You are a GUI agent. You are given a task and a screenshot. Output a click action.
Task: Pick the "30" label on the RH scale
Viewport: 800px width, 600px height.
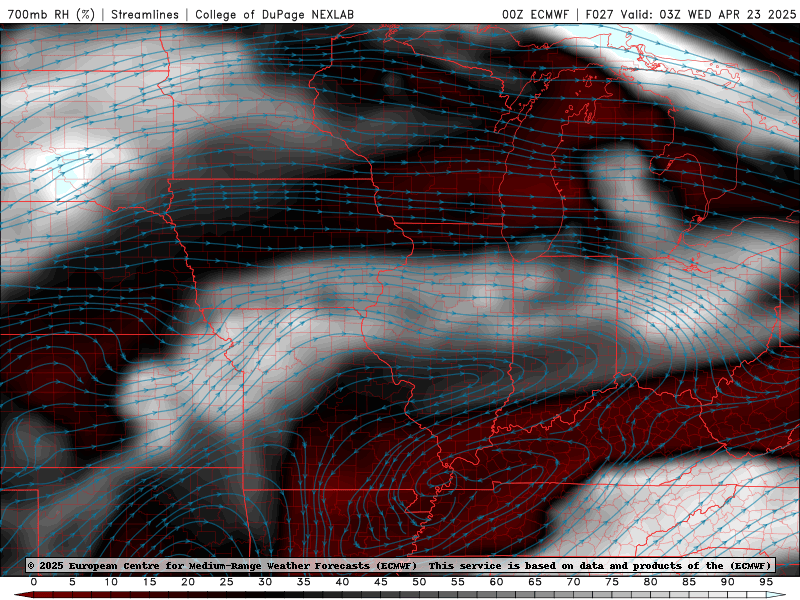point(265,582)
